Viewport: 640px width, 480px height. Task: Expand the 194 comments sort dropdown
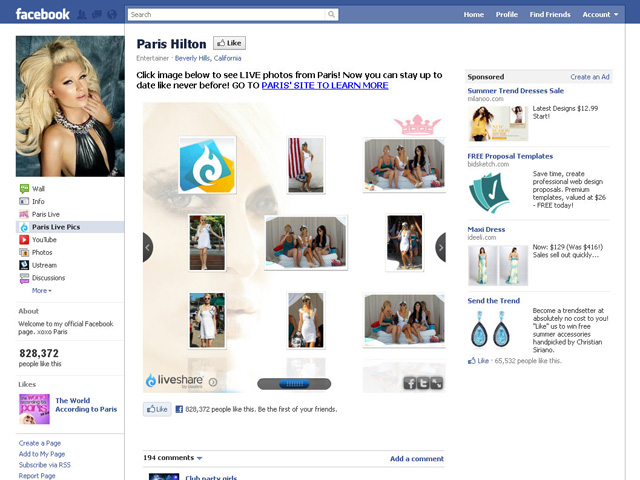pos(200,458)
